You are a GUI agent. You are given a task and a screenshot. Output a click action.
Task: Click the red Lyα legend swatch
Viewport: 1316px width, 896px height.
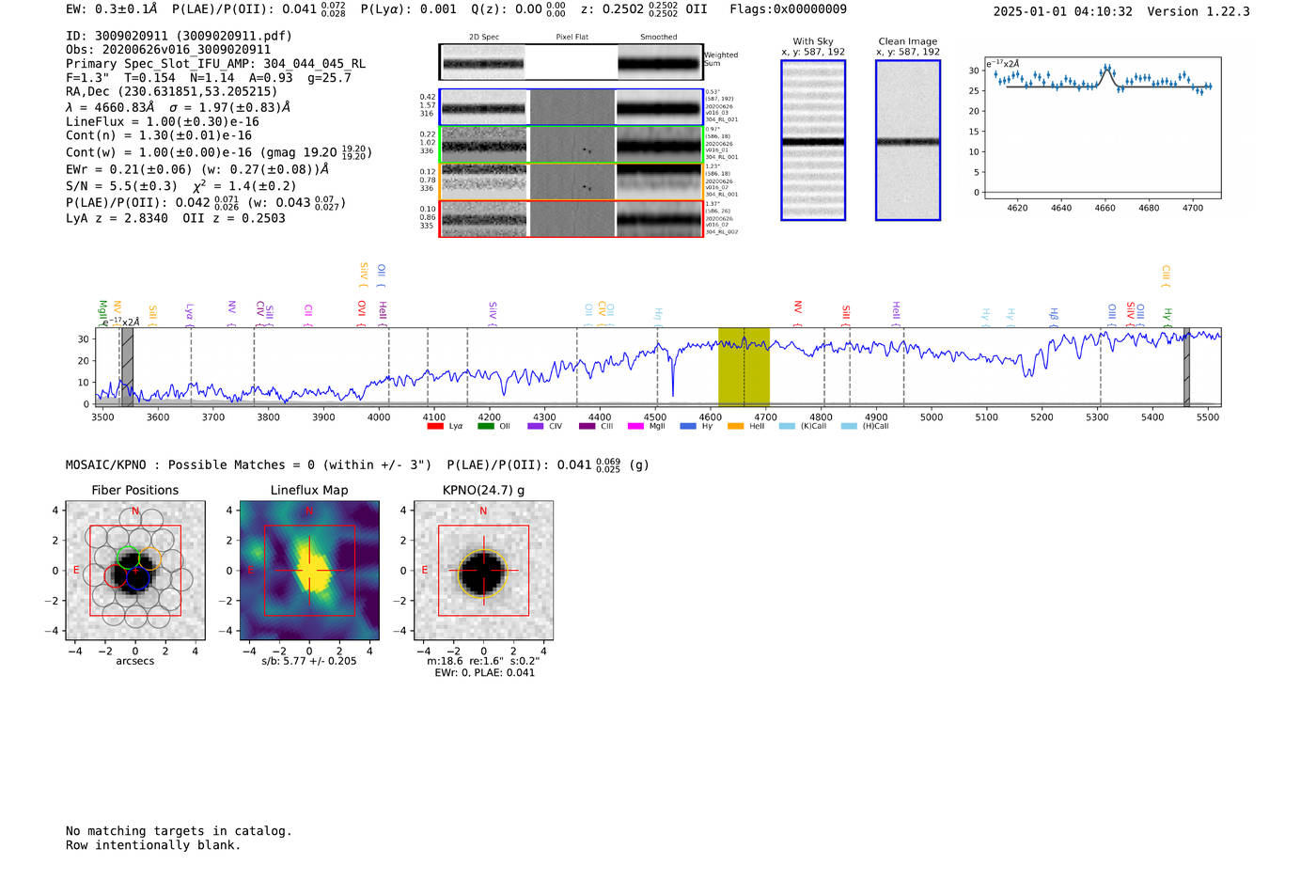[435, 427]
